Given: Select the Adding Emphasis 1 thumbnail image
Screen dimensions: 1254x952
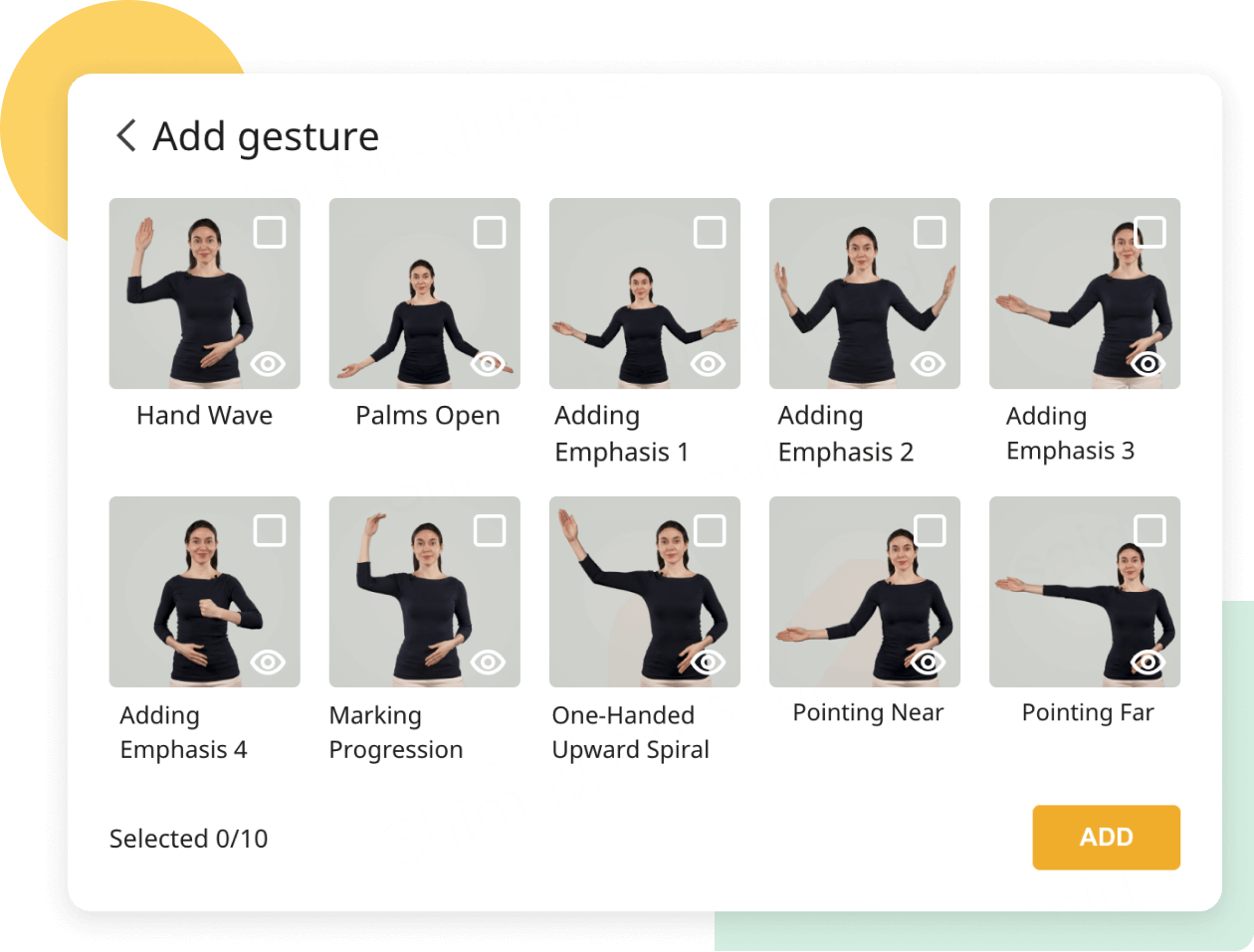Looking at the screenshot, I should click(x=645, y=293).
